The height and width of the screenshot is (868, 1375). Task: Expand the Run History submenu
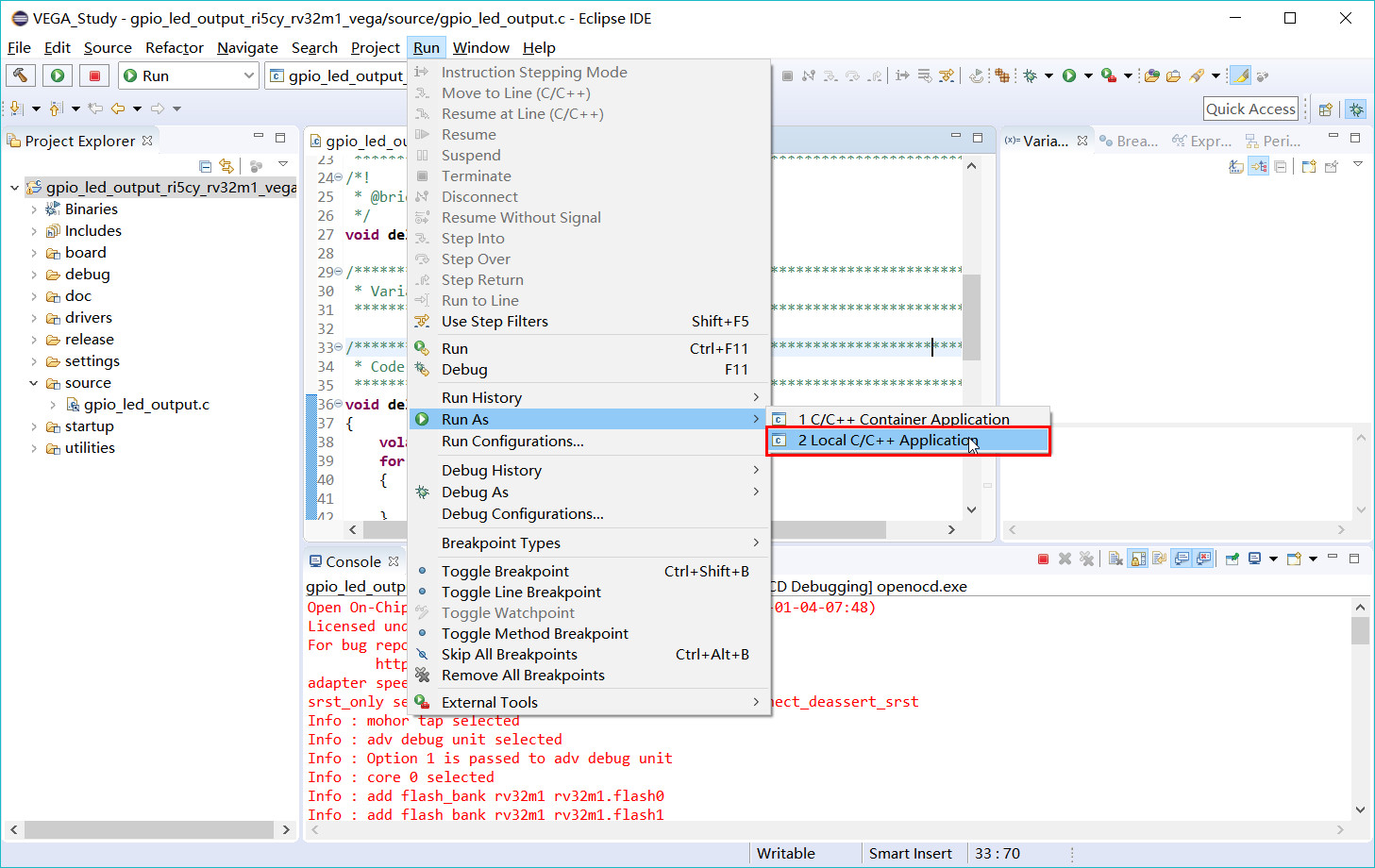590,397
